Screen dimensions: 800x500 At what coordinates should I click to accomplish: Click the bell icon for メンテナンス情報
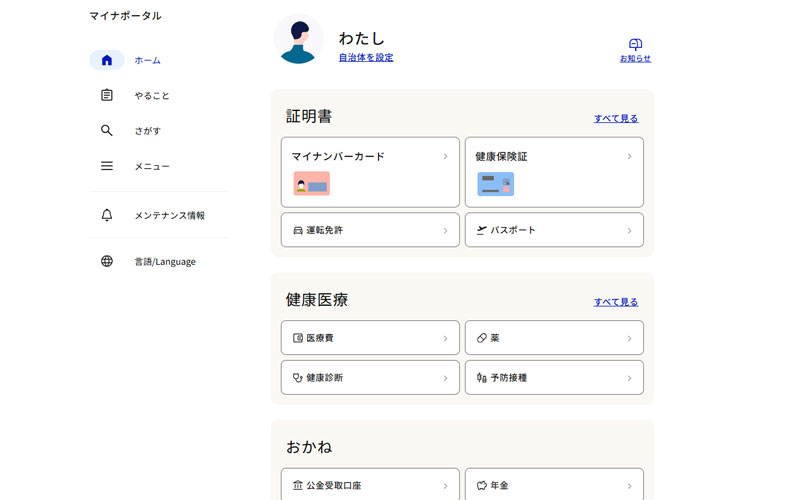[107, 215]
